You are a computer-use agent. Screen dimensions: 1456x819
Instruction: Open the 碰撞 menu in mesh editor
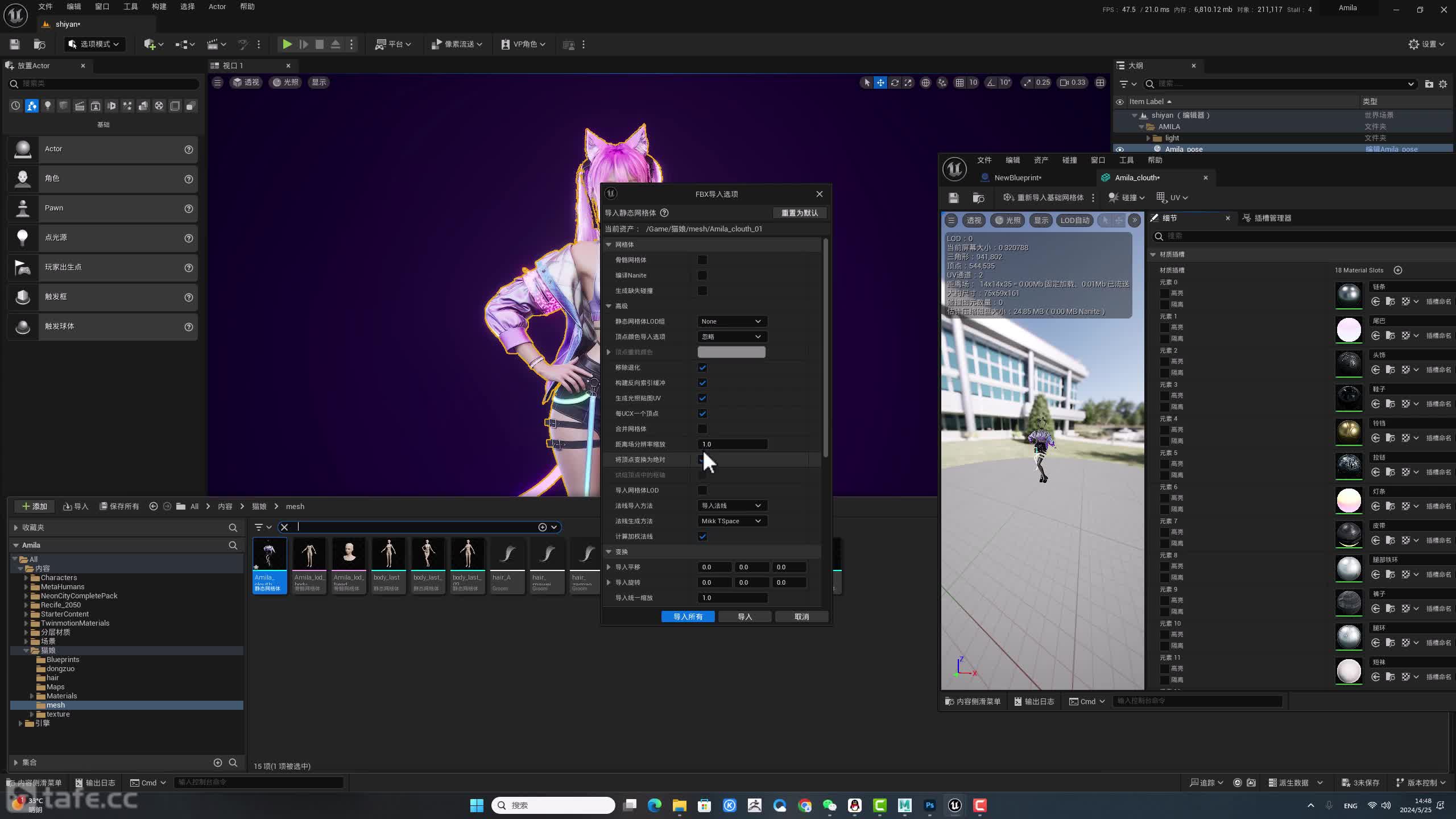click(x=1069, y=160)
